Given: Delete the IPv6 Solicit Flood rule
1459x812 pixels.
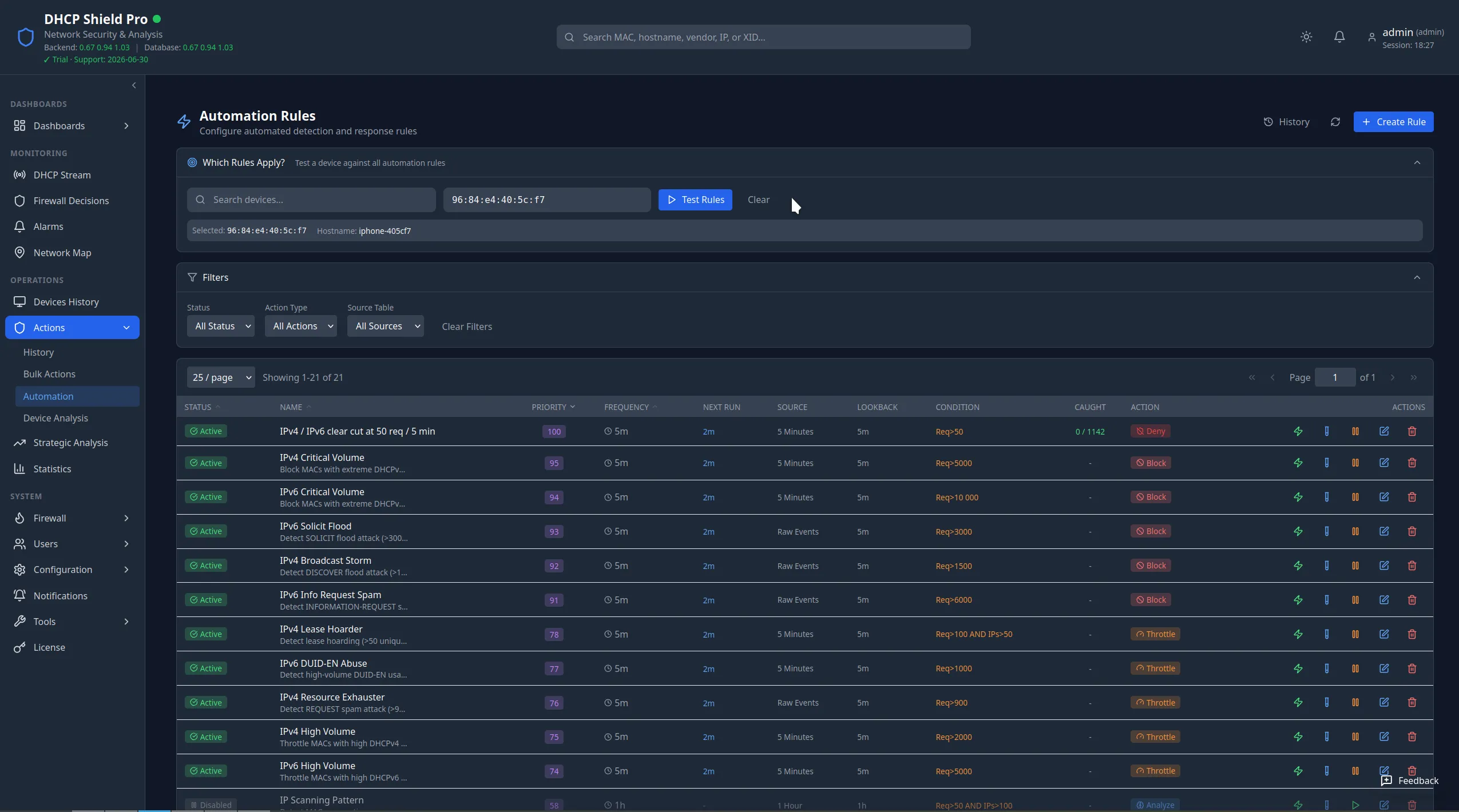Looking at the screenshot, I should pyautogui.click(x=1412, y=531).
